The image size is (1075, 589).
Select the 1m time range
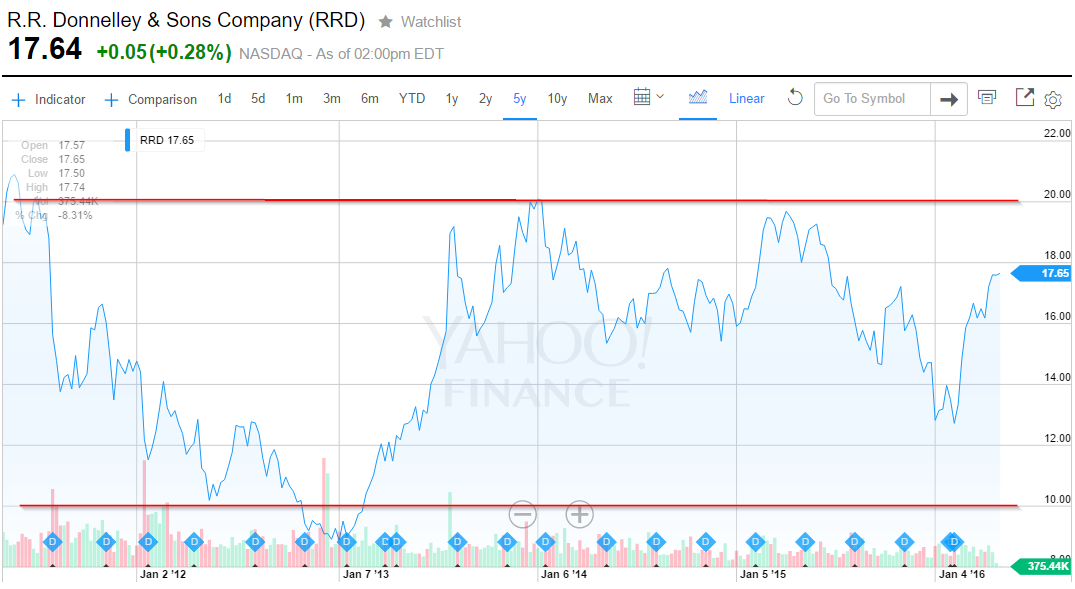tap(294, 99)
